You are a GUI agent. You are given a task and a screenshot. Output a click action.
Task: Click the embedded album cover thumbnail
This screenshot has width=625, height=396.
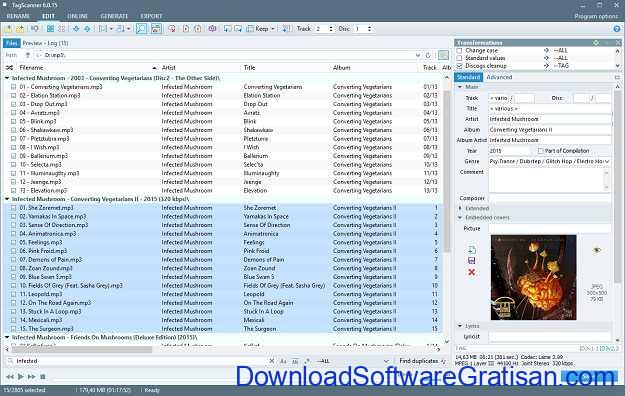point(533,277)
